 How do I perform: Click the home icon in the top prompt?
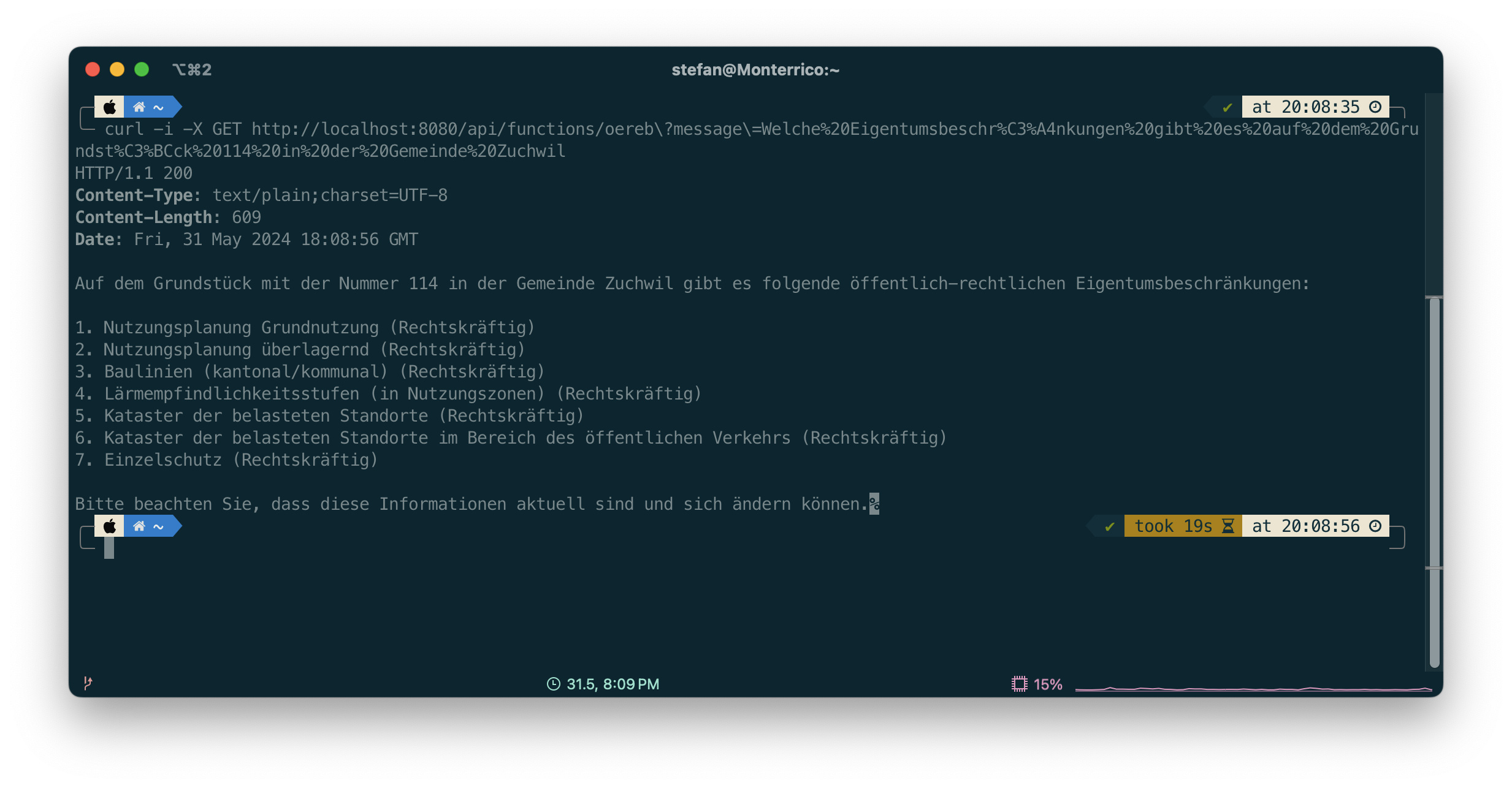[x=139, y=107]
